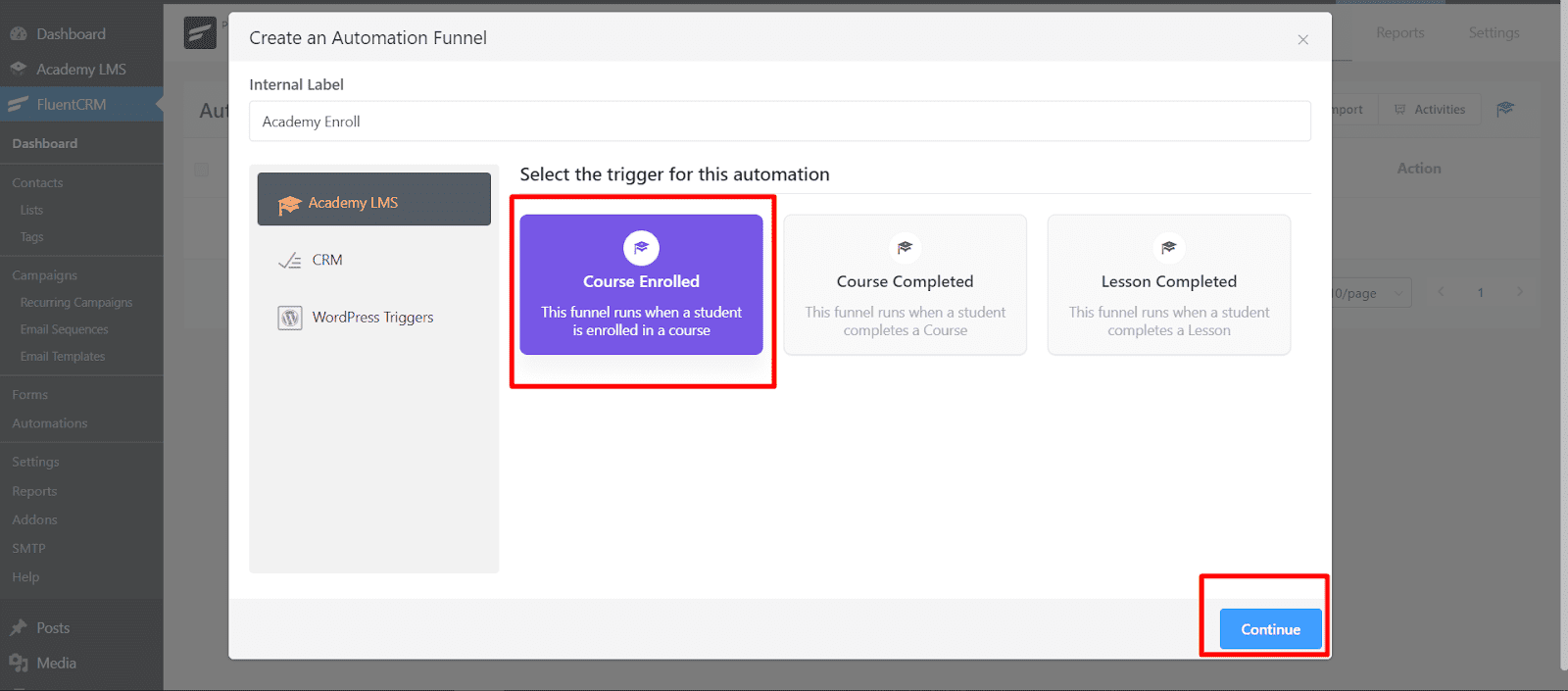Open the per-page pagination dropdown
Viewport: 1568px width, 691px height.
(1372, 293)
